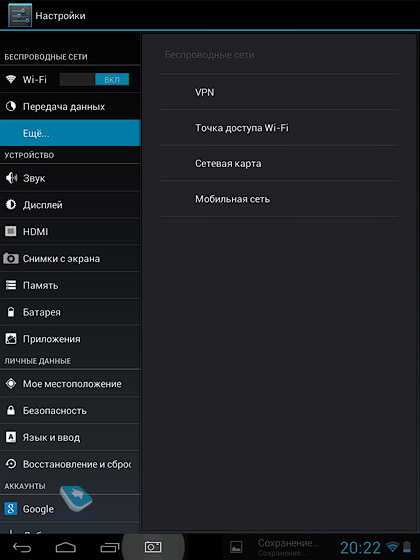
Task: Tap the Back navigation button
Action: pyautogui.click(x=22, y=547)
